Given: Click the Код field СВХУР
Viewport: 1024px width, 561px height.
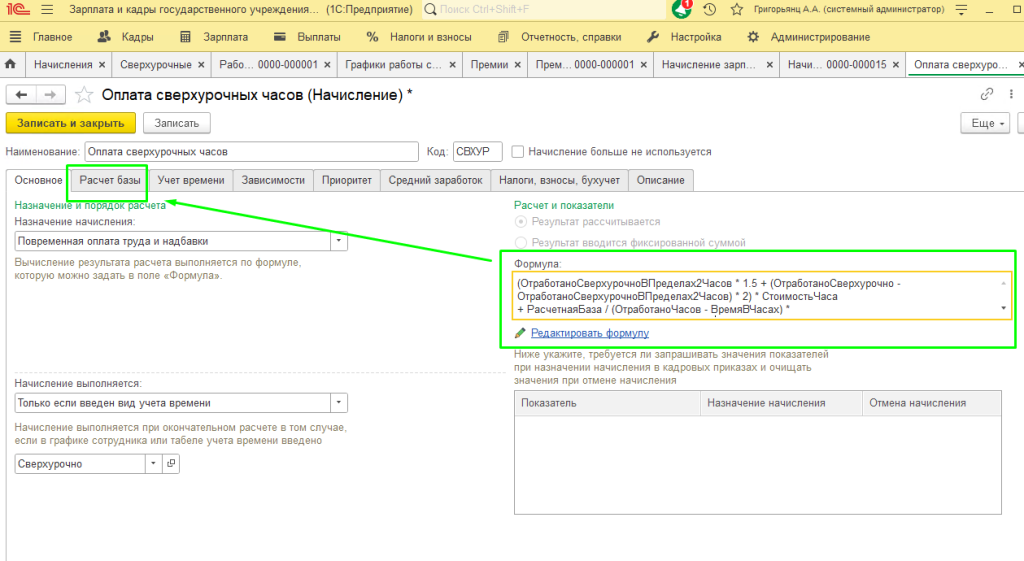Looking at the screenshot, I should click(477, 152).
